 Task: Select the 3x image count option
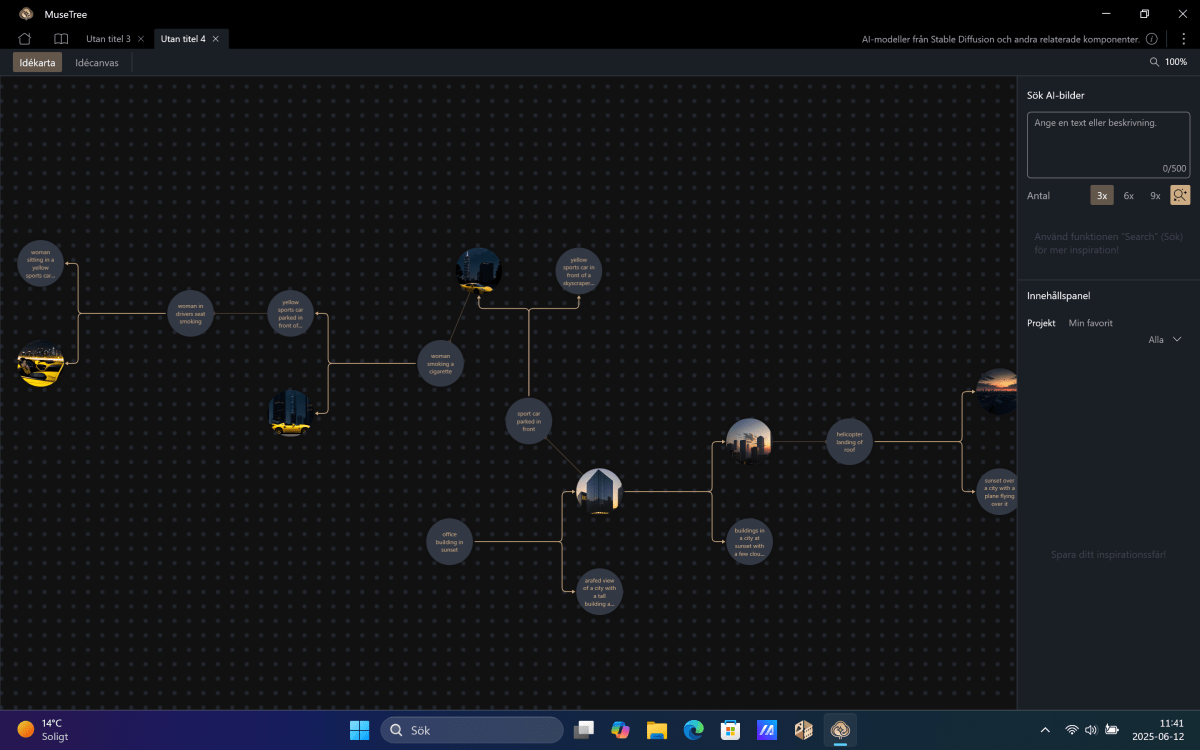pyautogui.click(x=1101, y=196)
